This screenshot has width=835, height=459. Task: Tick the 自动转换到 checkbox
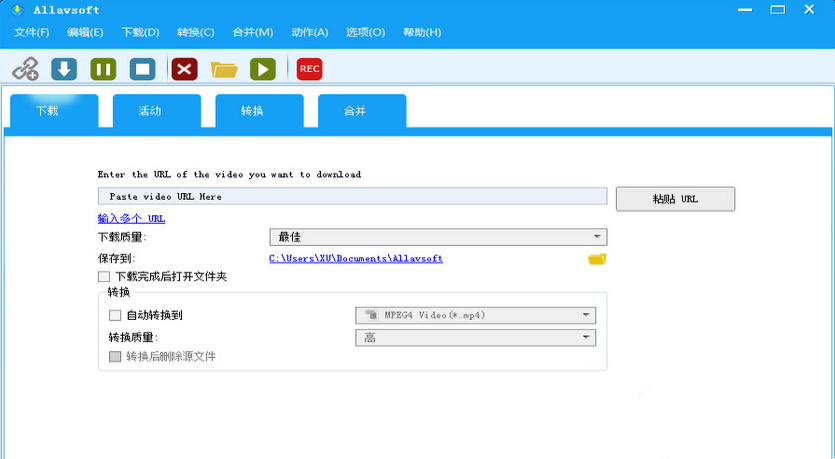(115, 315)
